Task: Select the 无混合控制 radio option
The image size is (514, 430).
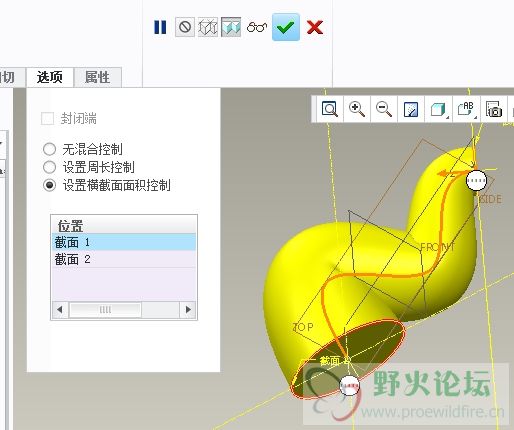Action: click(49, 149)
